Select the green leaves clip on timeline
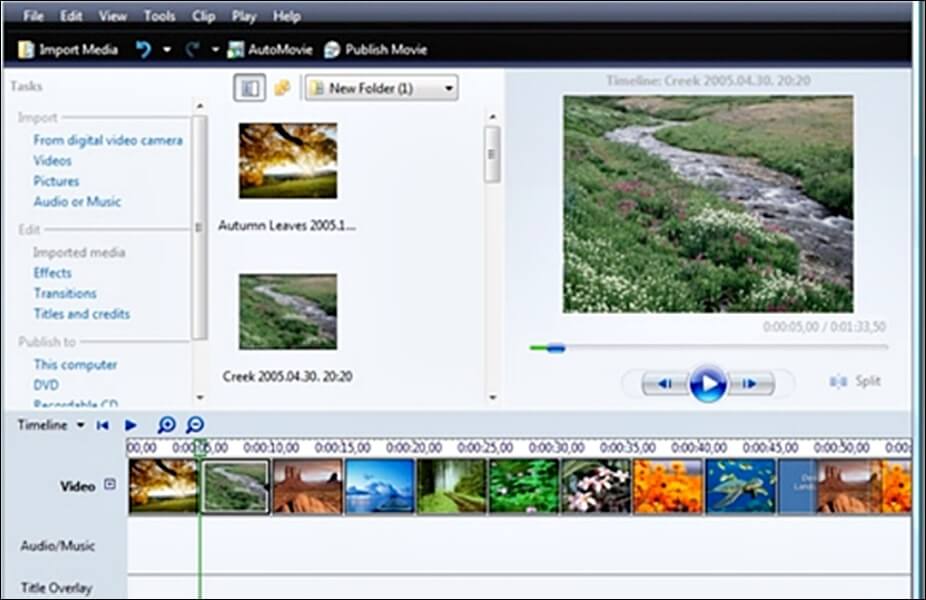 (524, 486)
